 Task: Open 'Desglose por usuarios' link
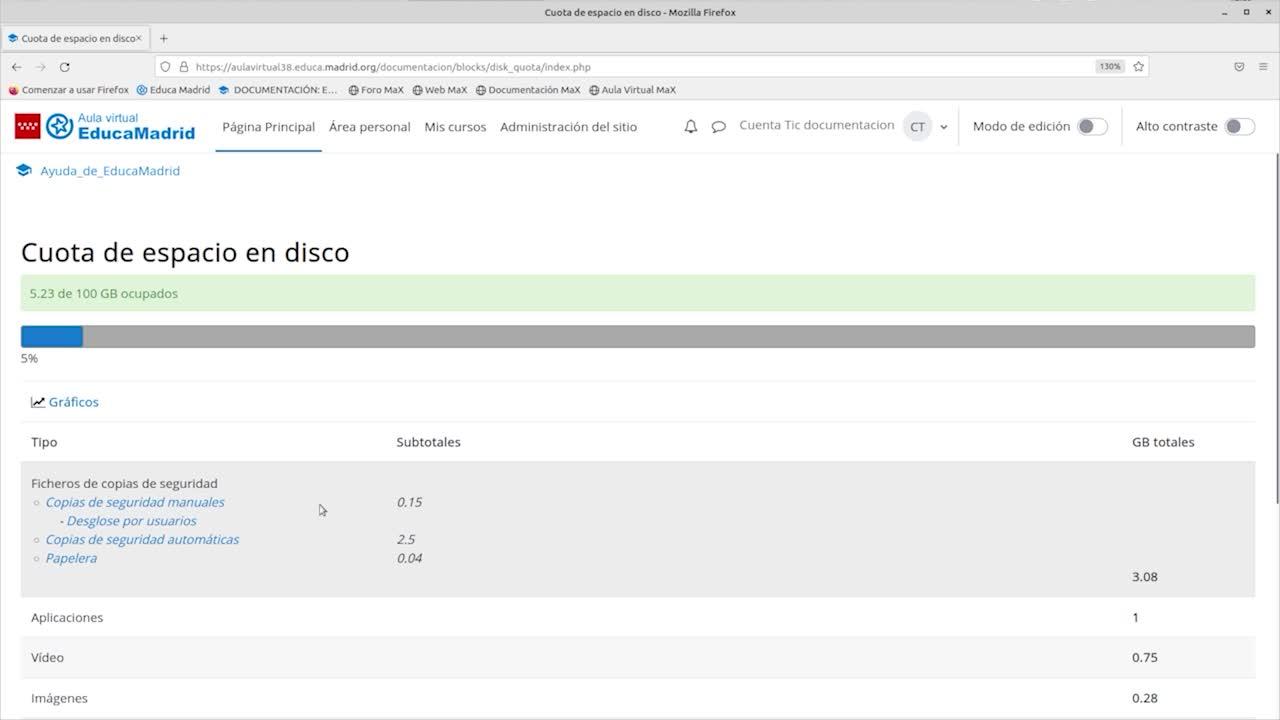click(132, 521)
